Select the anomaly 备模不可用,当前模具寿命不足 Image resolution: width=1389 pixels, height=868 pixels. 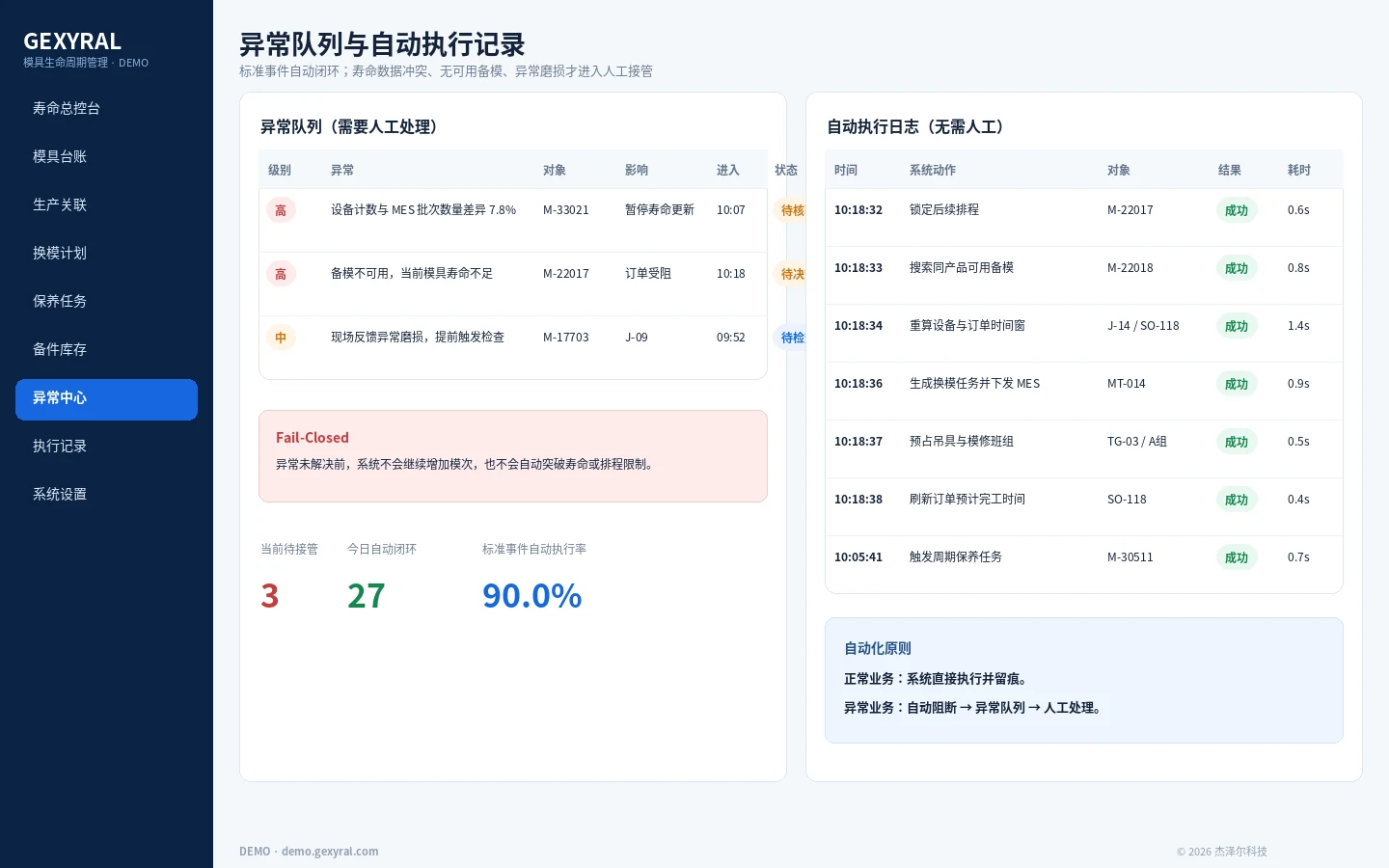point(412,274)
